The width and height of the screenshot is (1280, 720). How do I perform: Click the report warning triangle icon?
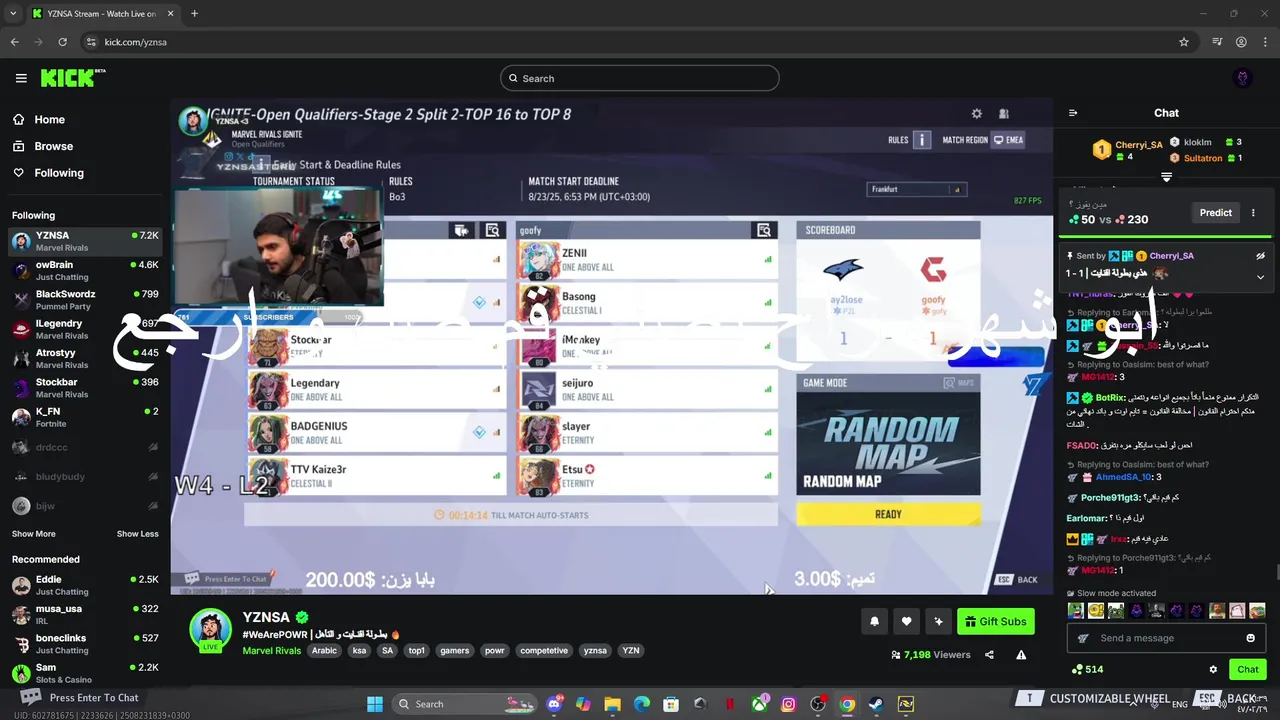pos(1021,655)
